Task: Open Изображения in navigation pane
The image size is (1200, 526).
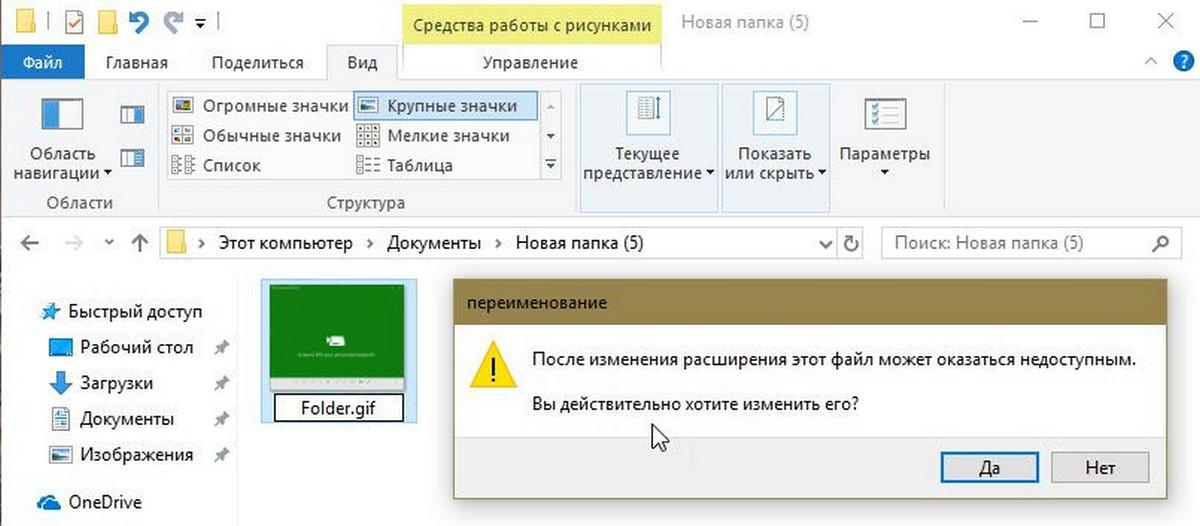Action: point(121,455)
